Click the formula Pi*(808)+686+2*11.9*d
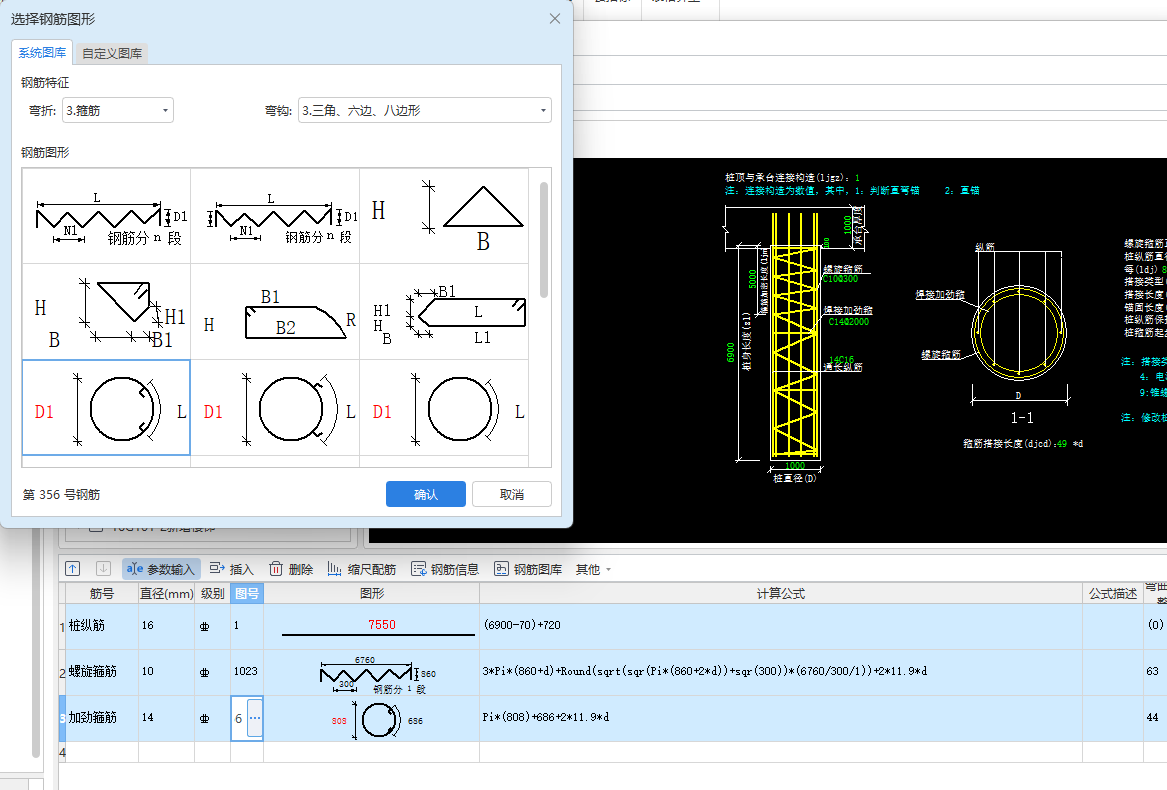This screenshot has height=790, width=1167. (546, 718)
